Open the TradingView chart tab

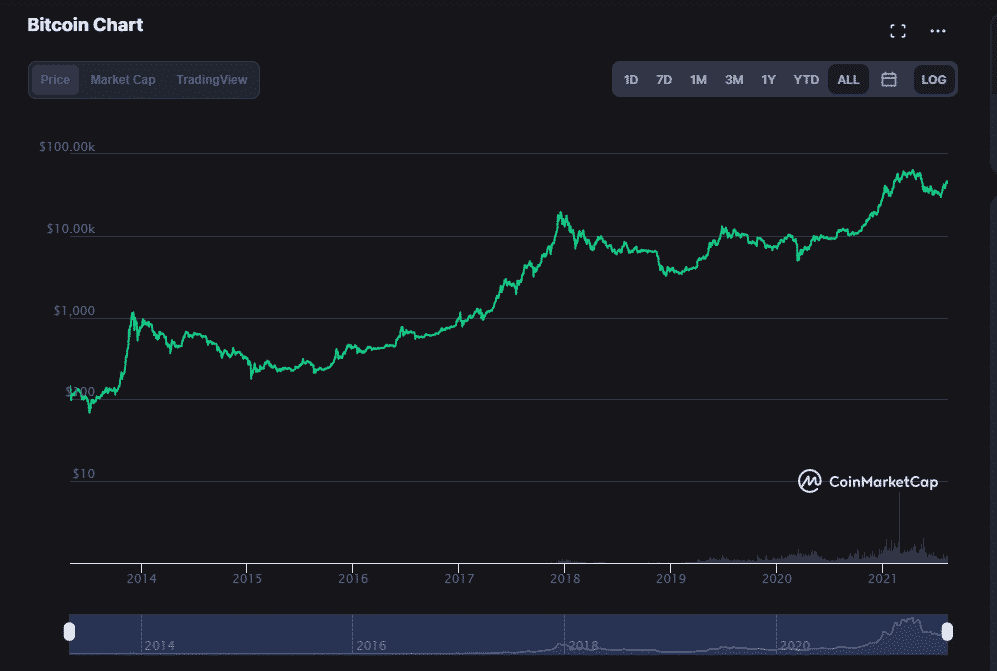[211, 80]
